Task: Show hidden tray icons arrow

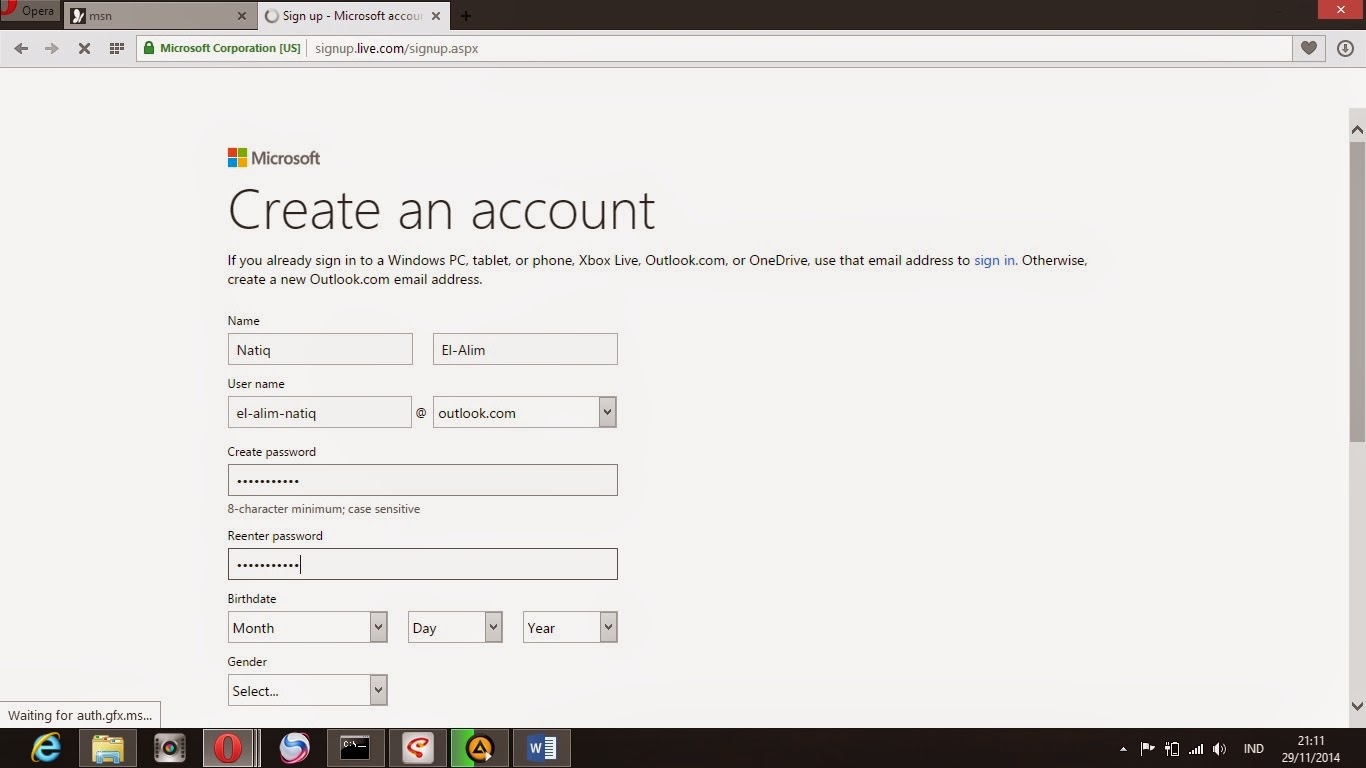Action: point(1122,749)
